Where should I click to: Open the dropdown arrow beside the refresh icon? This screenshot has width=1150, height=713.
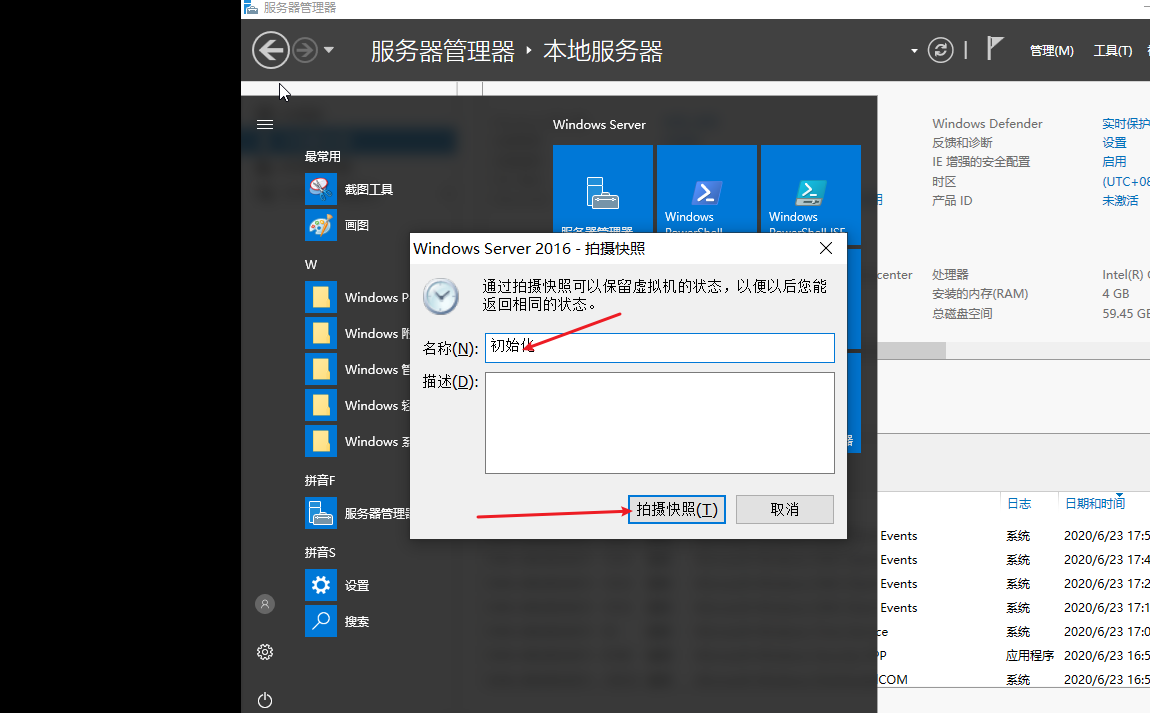[x=914, y=49]
